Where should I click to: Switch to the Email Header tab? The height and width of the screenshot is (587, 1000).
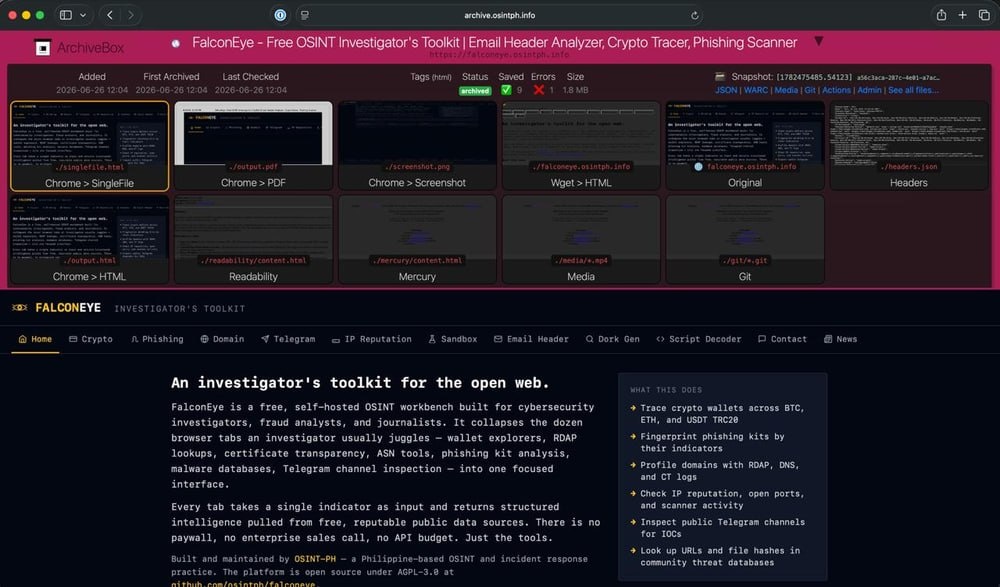[x=531, y=339]
